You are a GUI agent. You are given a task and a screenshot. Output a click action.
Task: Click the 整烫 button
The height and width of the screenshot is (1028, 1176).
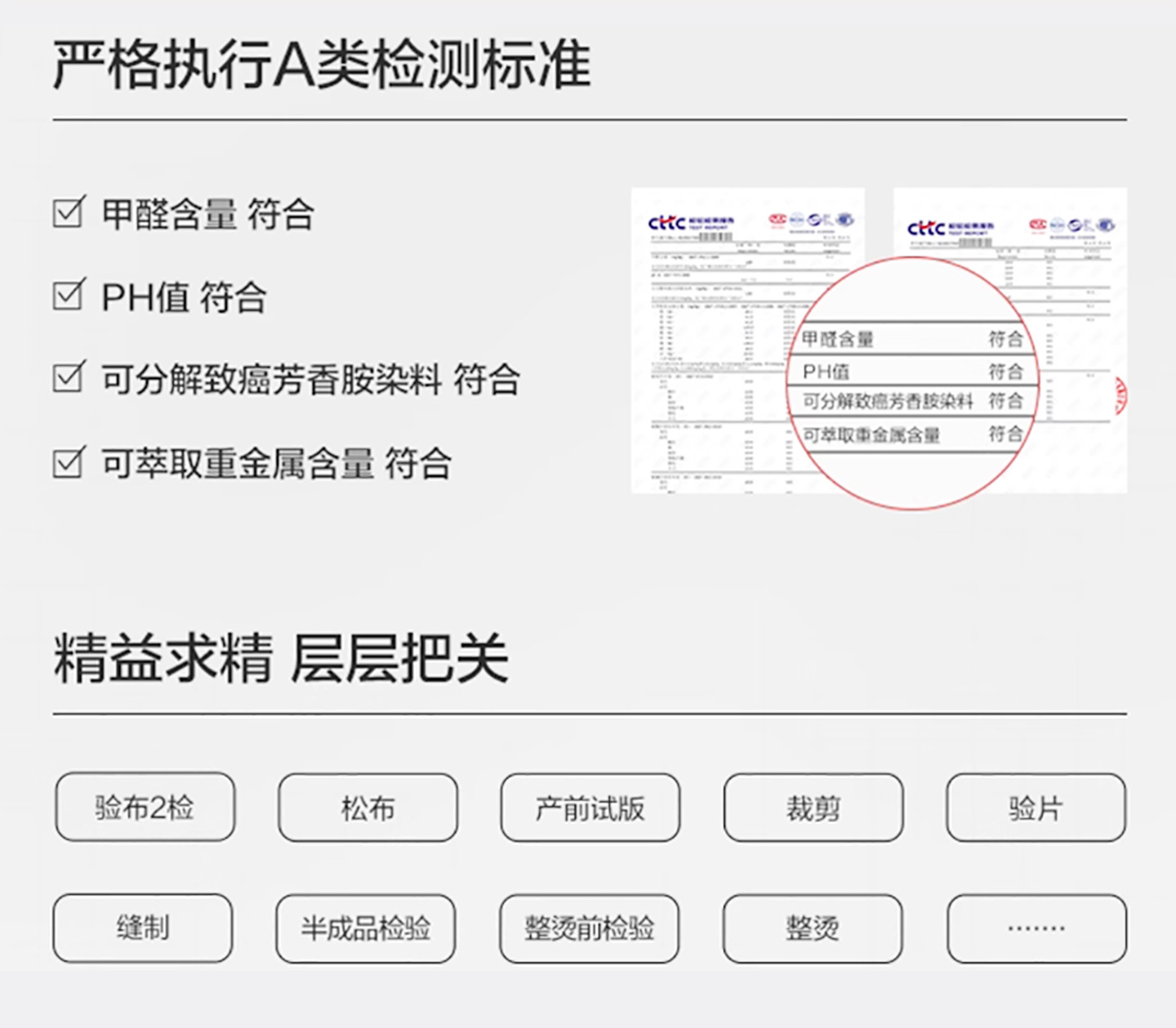click(x=813, y=928)
